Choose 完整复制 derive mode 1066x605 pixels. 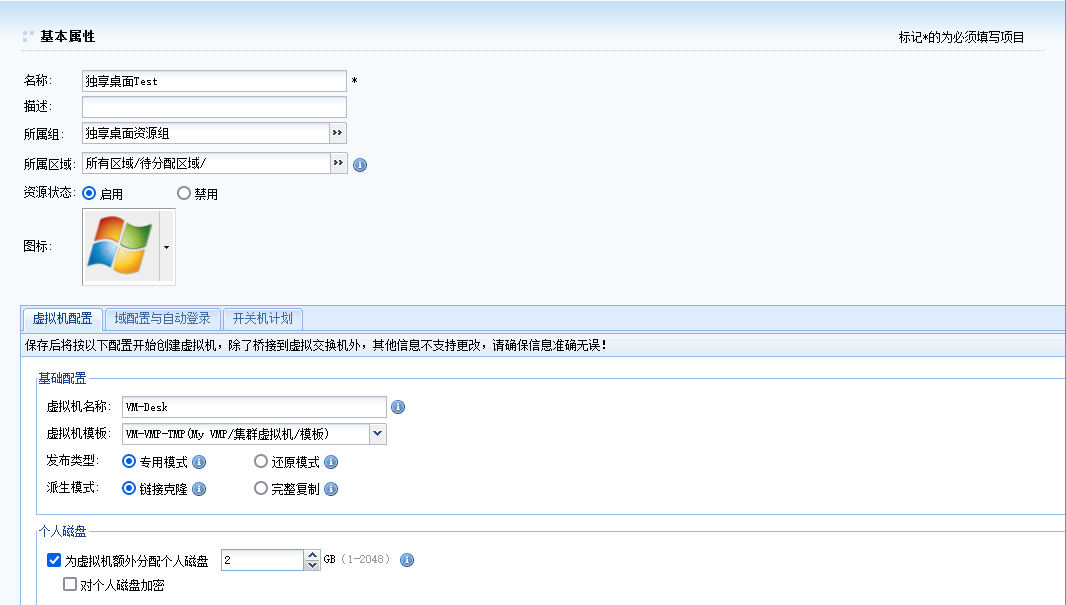tap(261, 489)
